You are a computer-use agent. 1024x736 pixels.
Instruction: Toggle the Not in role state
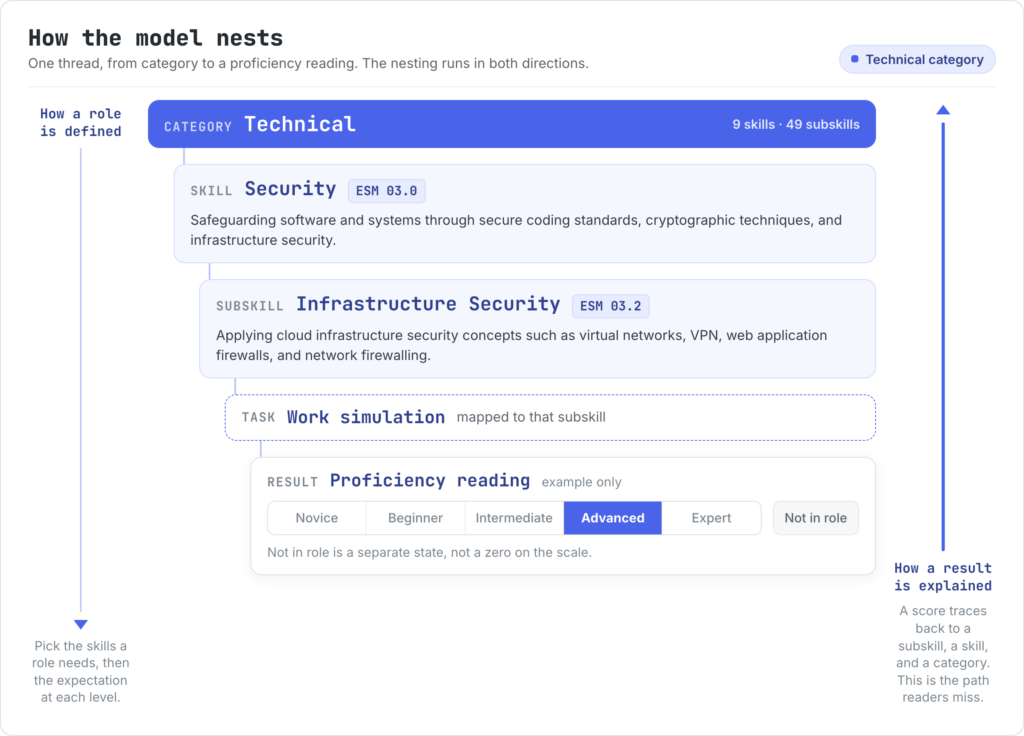click(816, 518)
